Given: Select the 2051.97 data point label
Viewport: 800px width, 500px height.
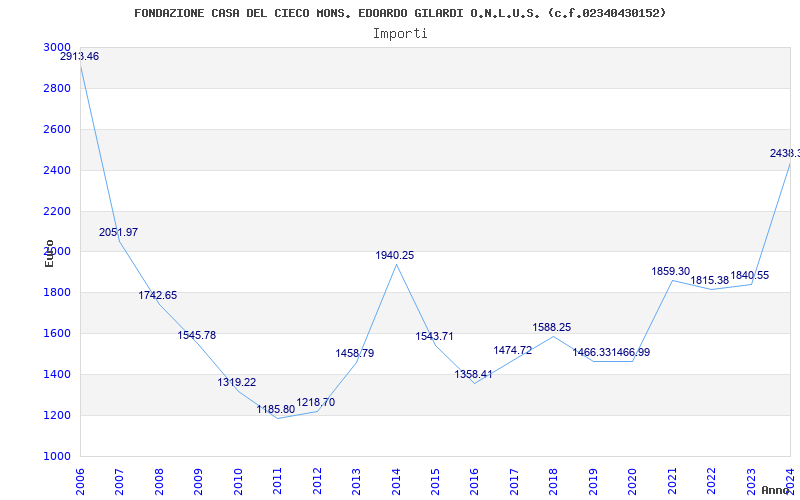Looking at the screenshot, I should coord(118,233).
